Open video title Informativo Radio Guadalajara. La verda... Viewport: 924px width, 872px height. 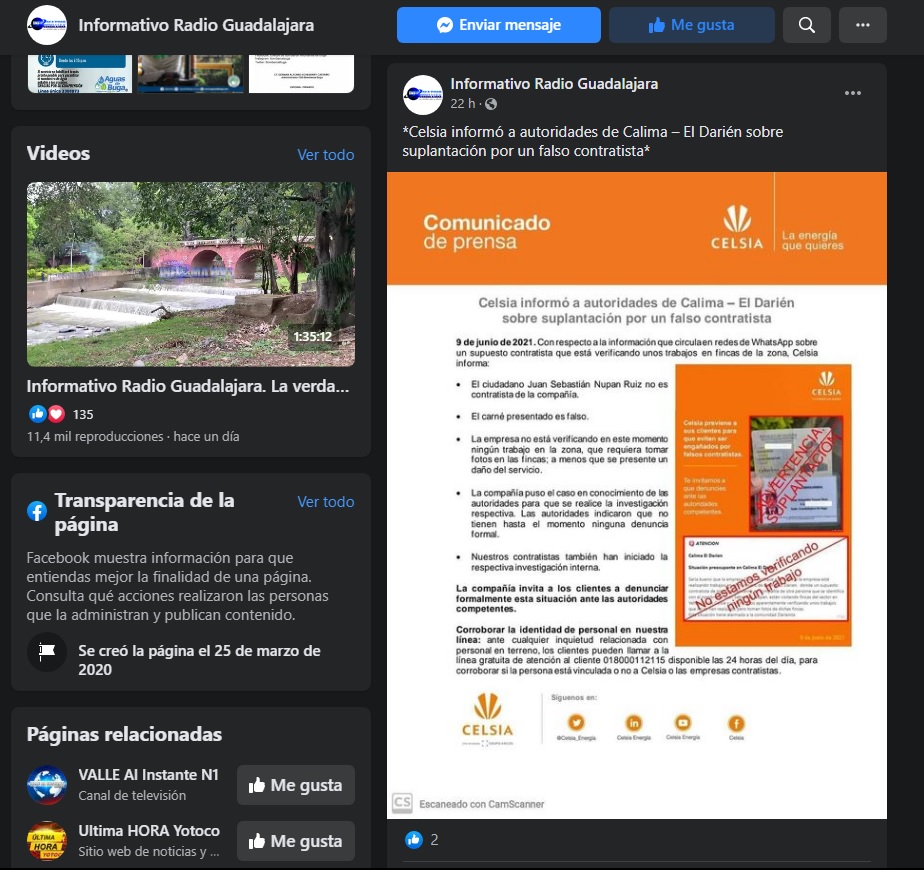[188, 386]
